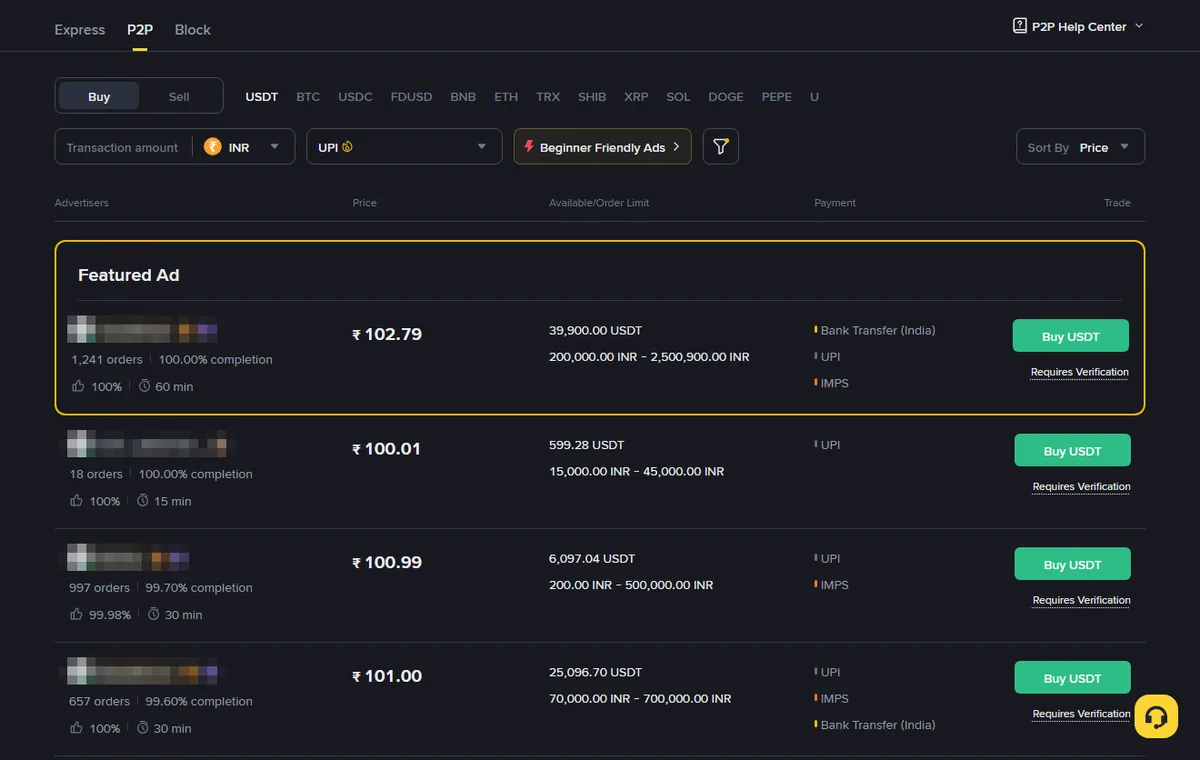
Task: Click thumbs-up icon beside 99.98% rating
Action: click(x=76, y=614)
